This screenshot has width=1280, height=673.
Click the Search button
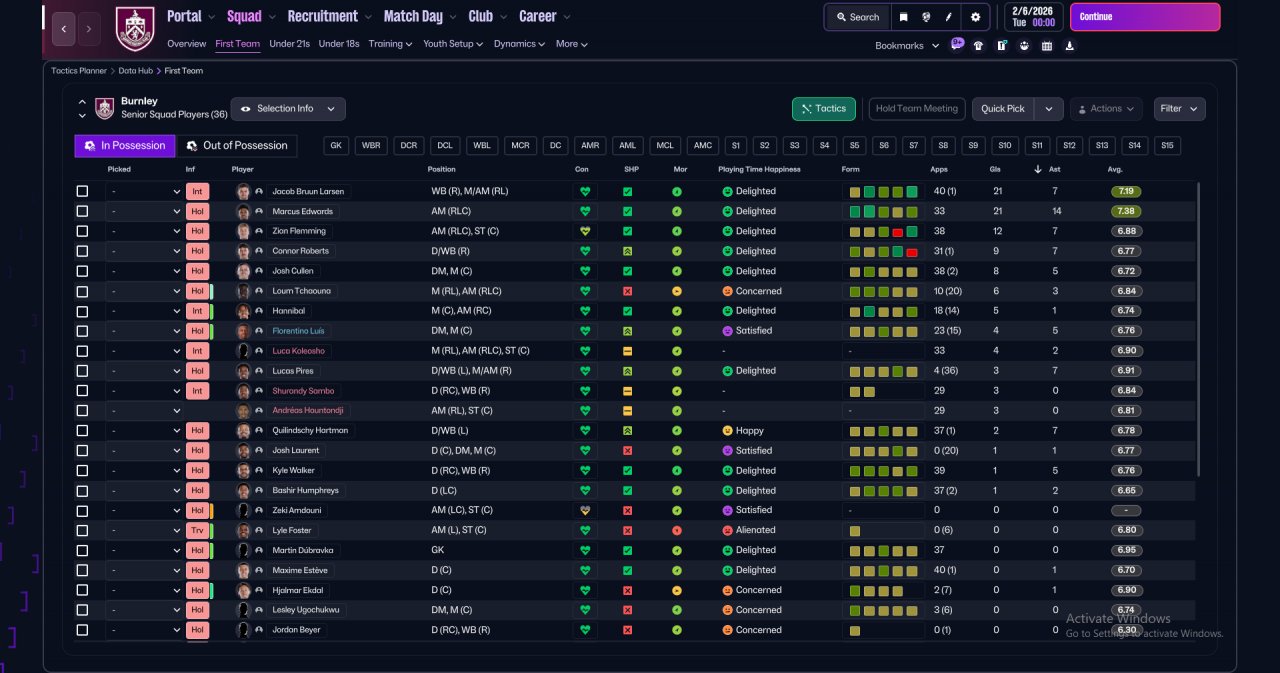pos(857,17)
